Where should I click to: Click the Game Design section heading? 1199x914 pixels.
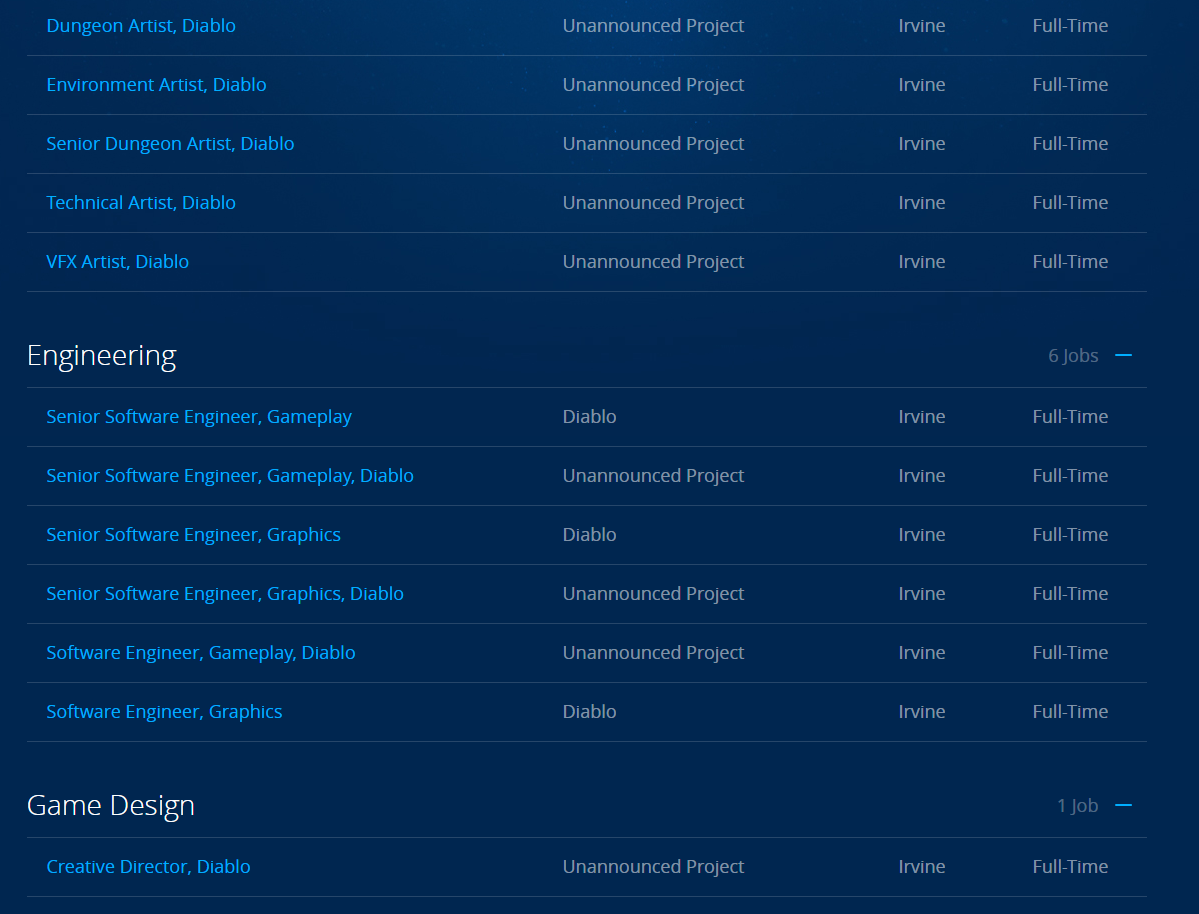click(x=111, y=805)
